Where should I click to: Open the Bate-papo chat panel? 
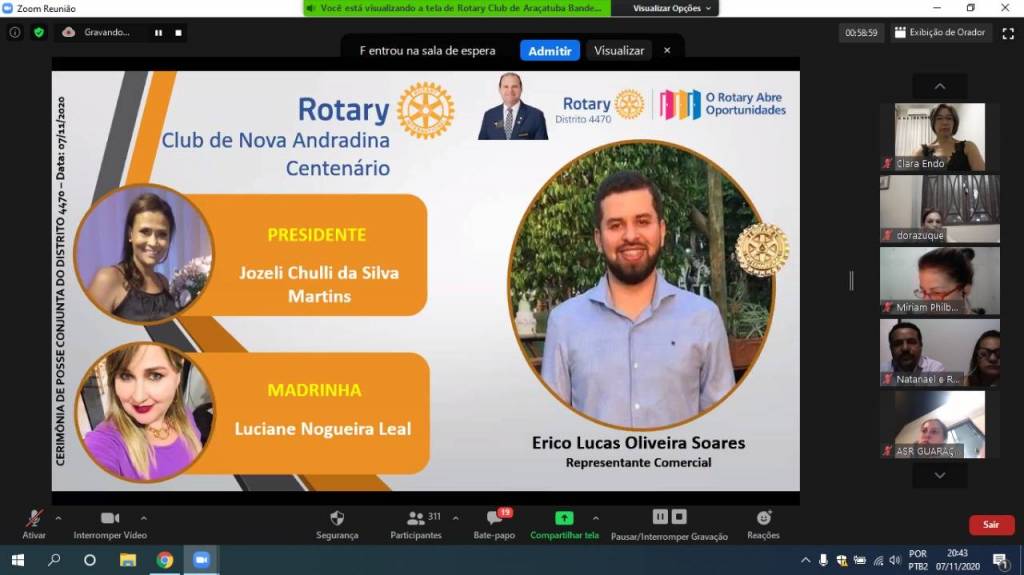(494, 523)
